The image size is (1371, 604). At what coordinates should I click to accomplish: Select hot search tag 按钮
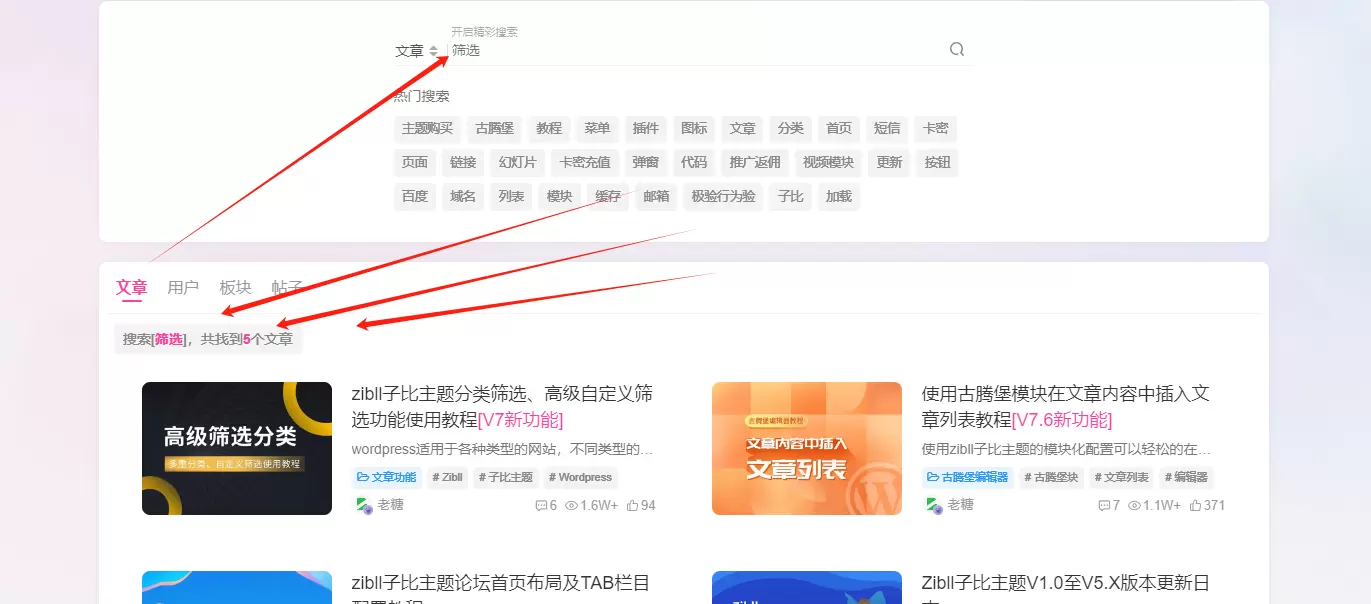click(x=938, y=163)
